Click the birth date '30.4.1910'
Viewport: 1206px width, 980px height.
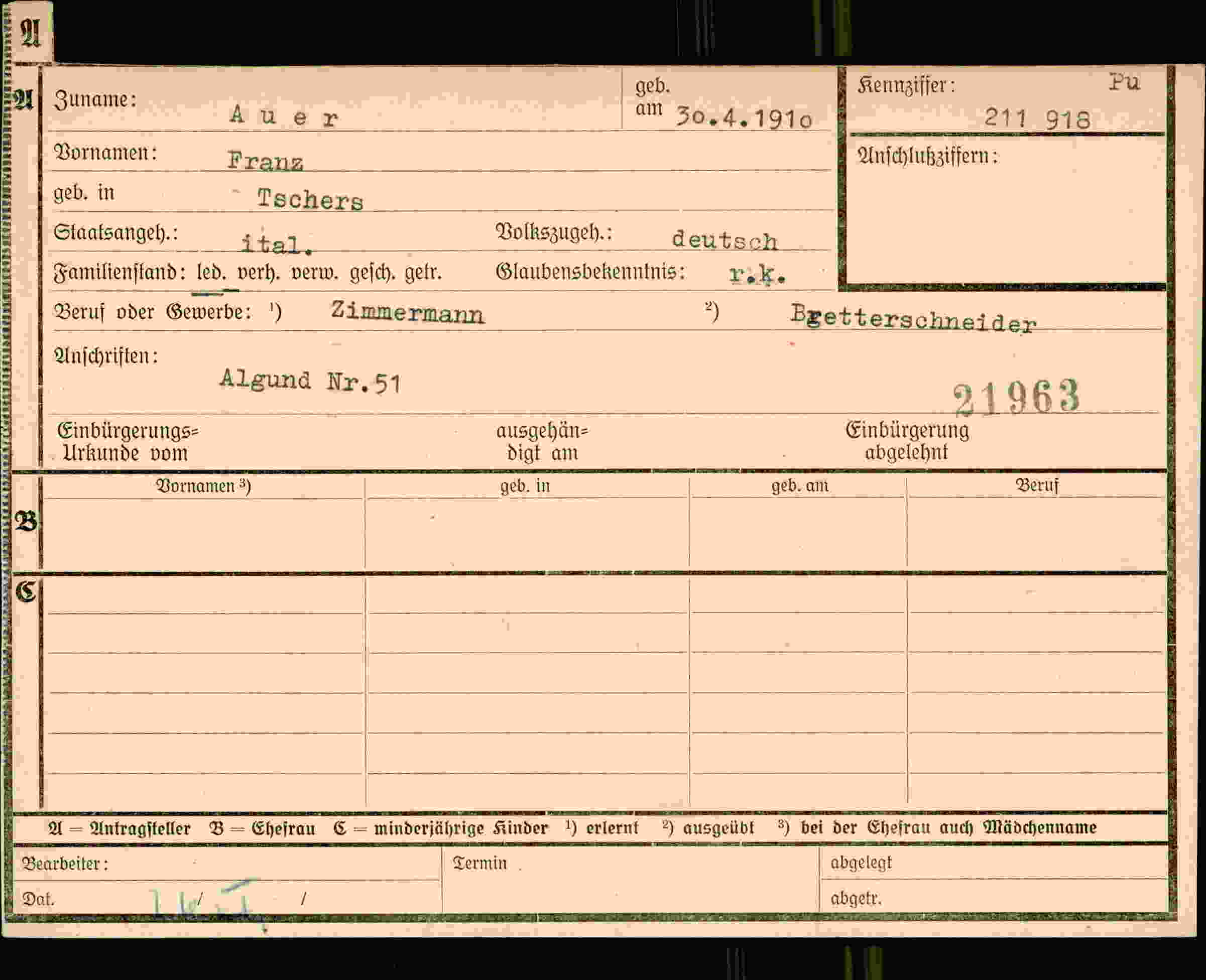pyautogui.click(x=744, y=118)
